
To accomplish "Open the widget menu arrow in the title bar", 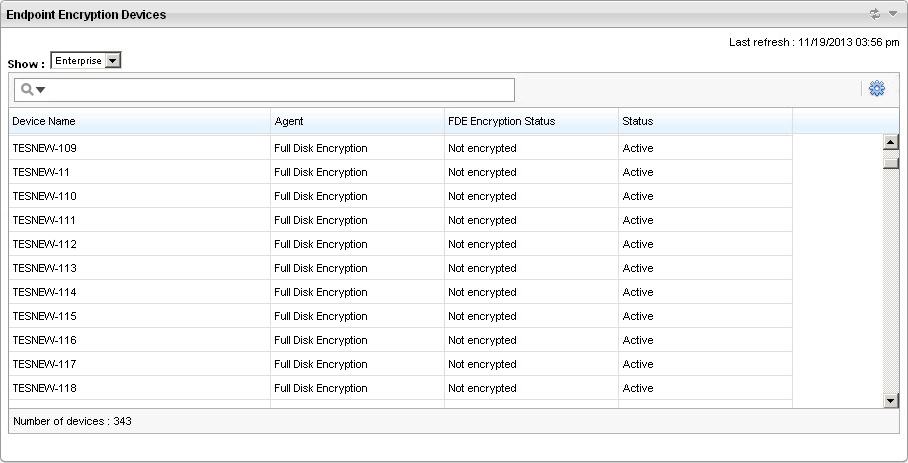I will tap(892, 14).
